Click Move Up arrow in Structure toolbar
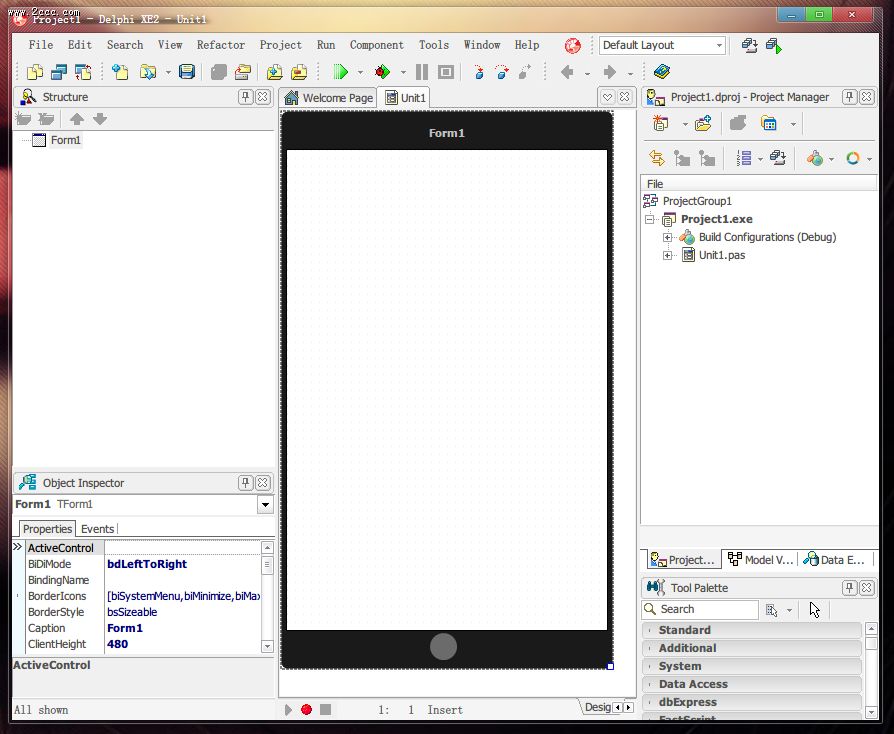Viewport: 894px width, 734px height. pyautogui.click(x=77, y=119)
